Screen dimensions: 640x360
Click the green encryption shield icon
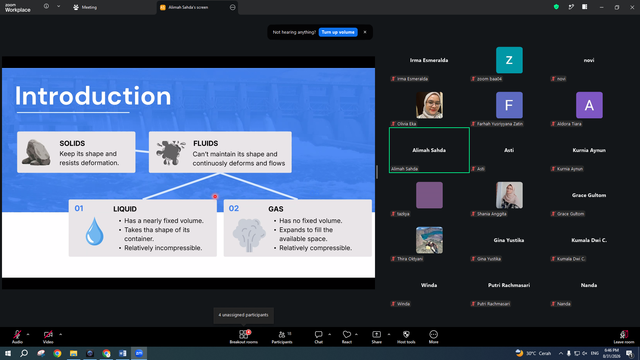click(x=556, y=7)
